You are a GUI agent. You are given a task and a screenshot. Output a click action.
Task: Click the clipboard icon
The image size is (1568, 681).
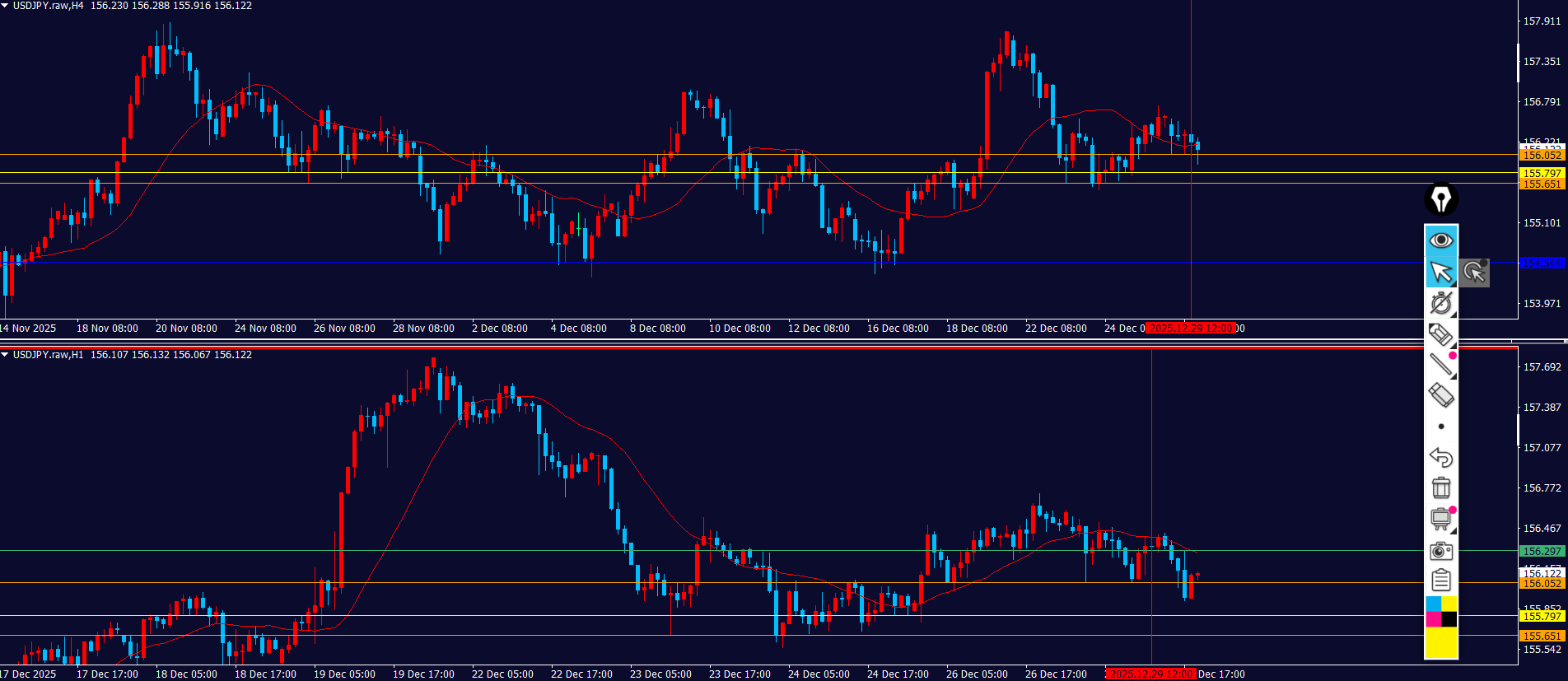1440,581
